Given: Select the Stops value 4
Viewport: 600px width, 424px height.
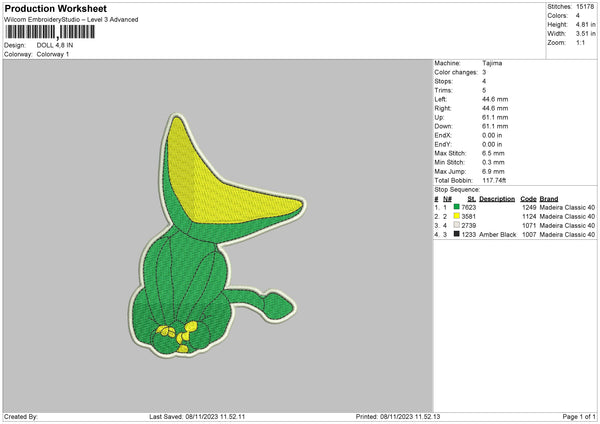Looking at the screenshot, I should 484,82.
